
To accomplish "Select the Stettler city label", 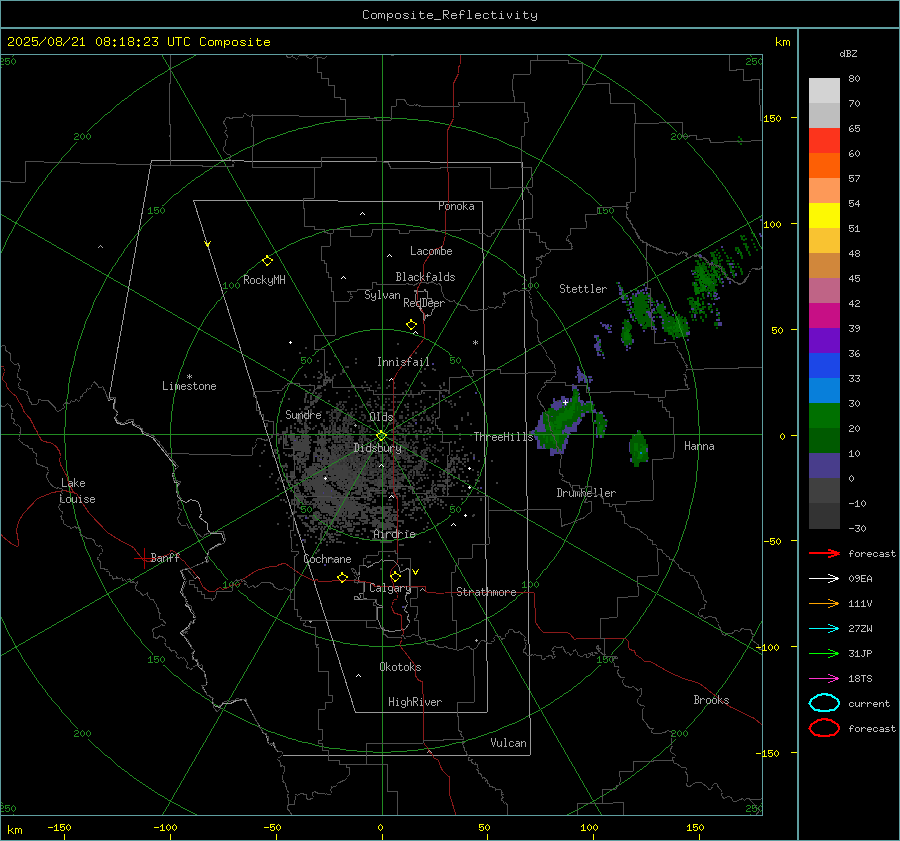I will click(583, 289).
